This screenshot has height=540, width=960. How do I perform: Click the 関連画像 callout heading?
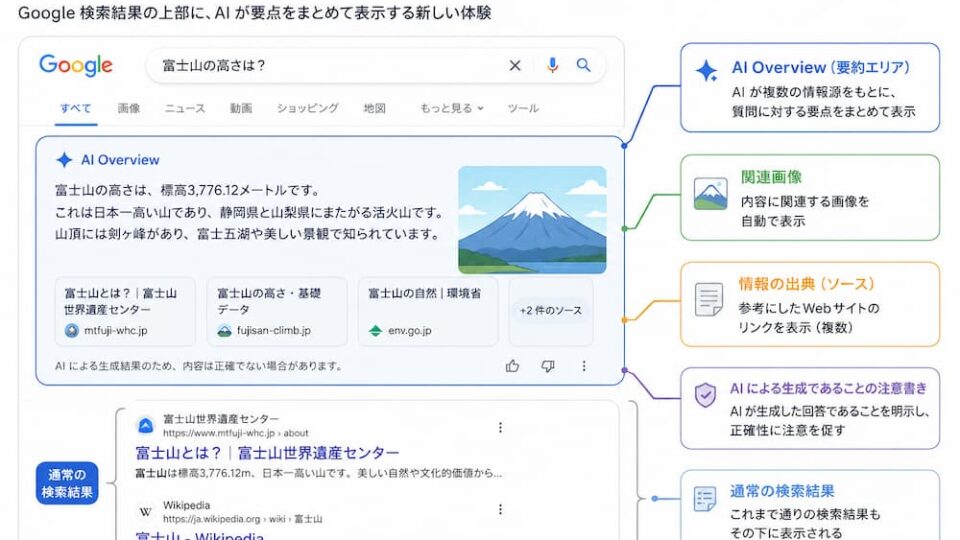[771, 178]
